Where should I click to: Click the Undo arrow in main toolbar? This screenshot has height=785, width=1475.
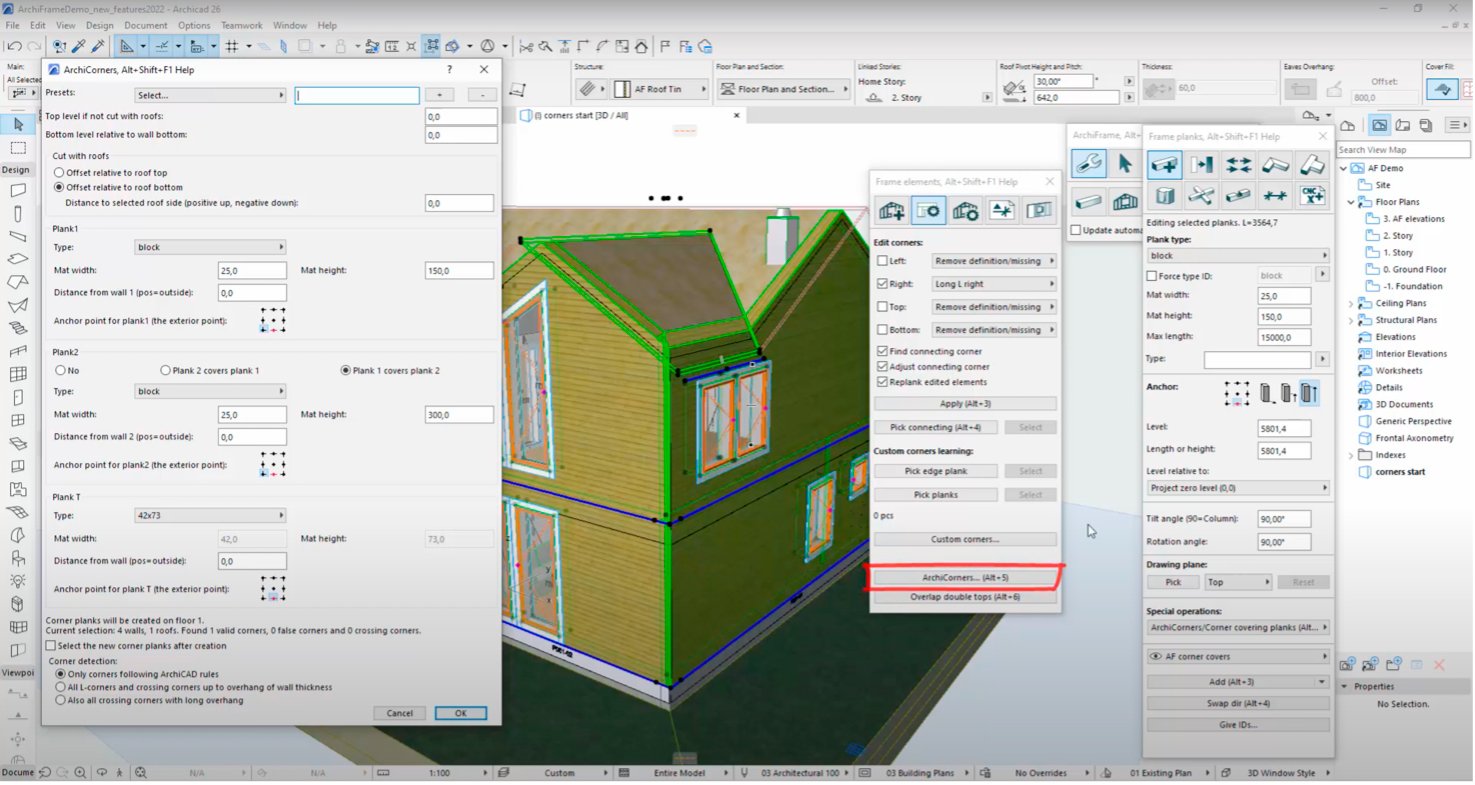(14, 46)
